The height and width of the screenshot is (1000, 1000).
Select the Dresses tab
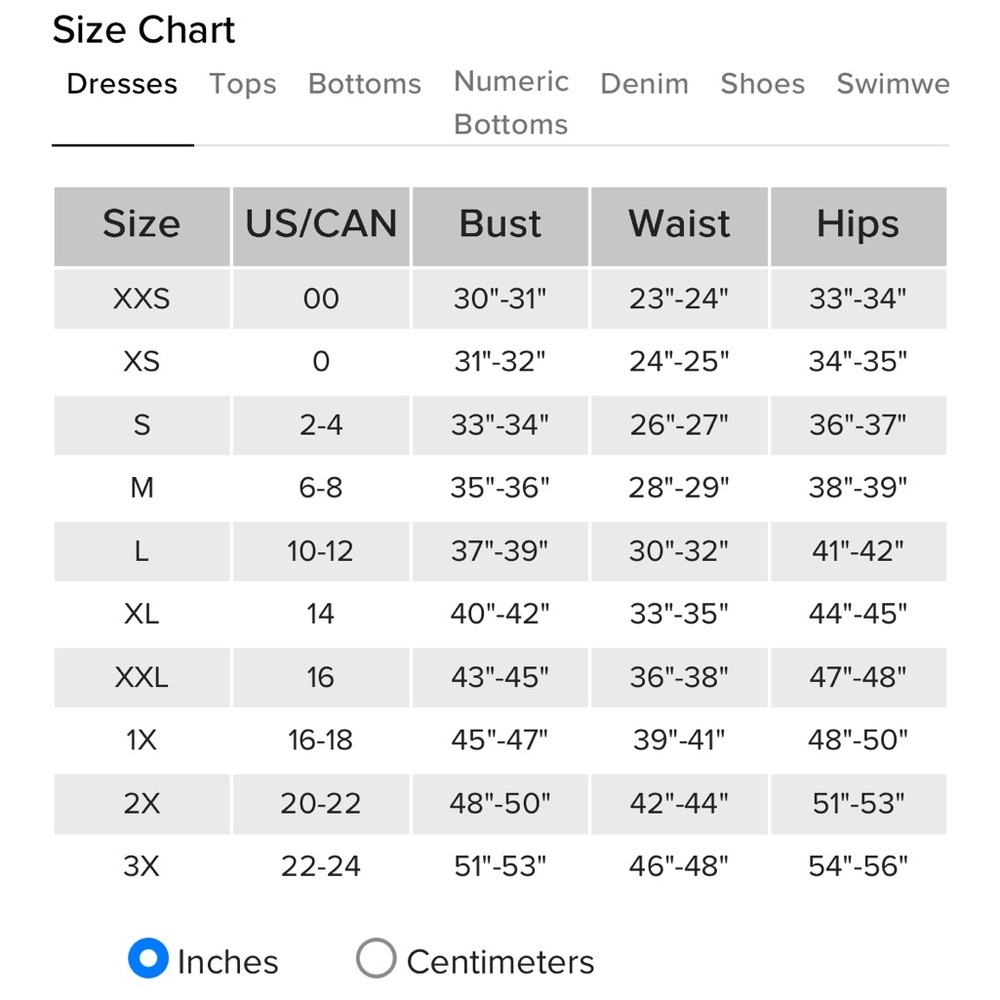122,84
